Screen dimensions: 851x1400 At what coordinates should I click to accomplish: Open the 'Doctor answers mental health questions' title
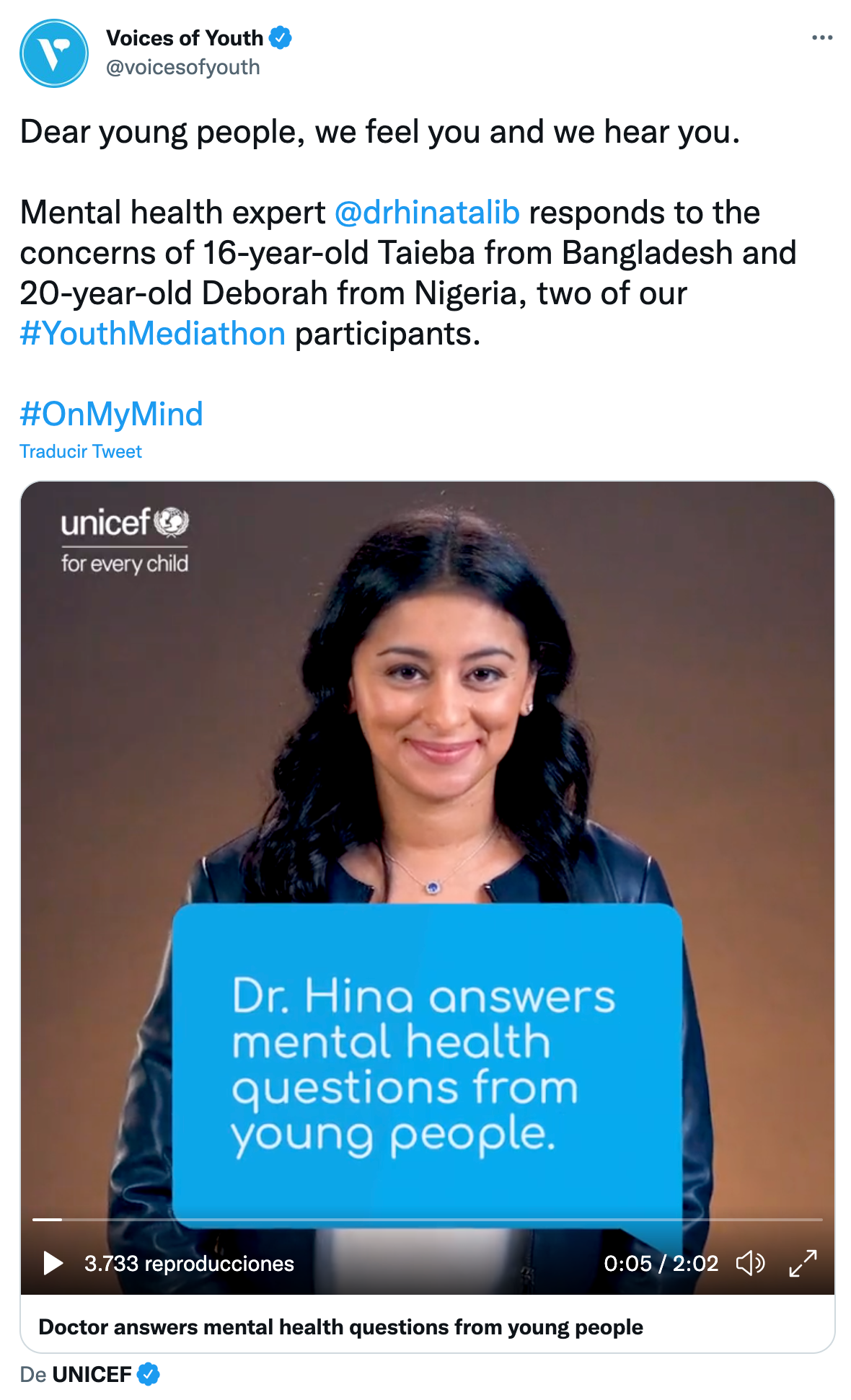point(340,1326)
